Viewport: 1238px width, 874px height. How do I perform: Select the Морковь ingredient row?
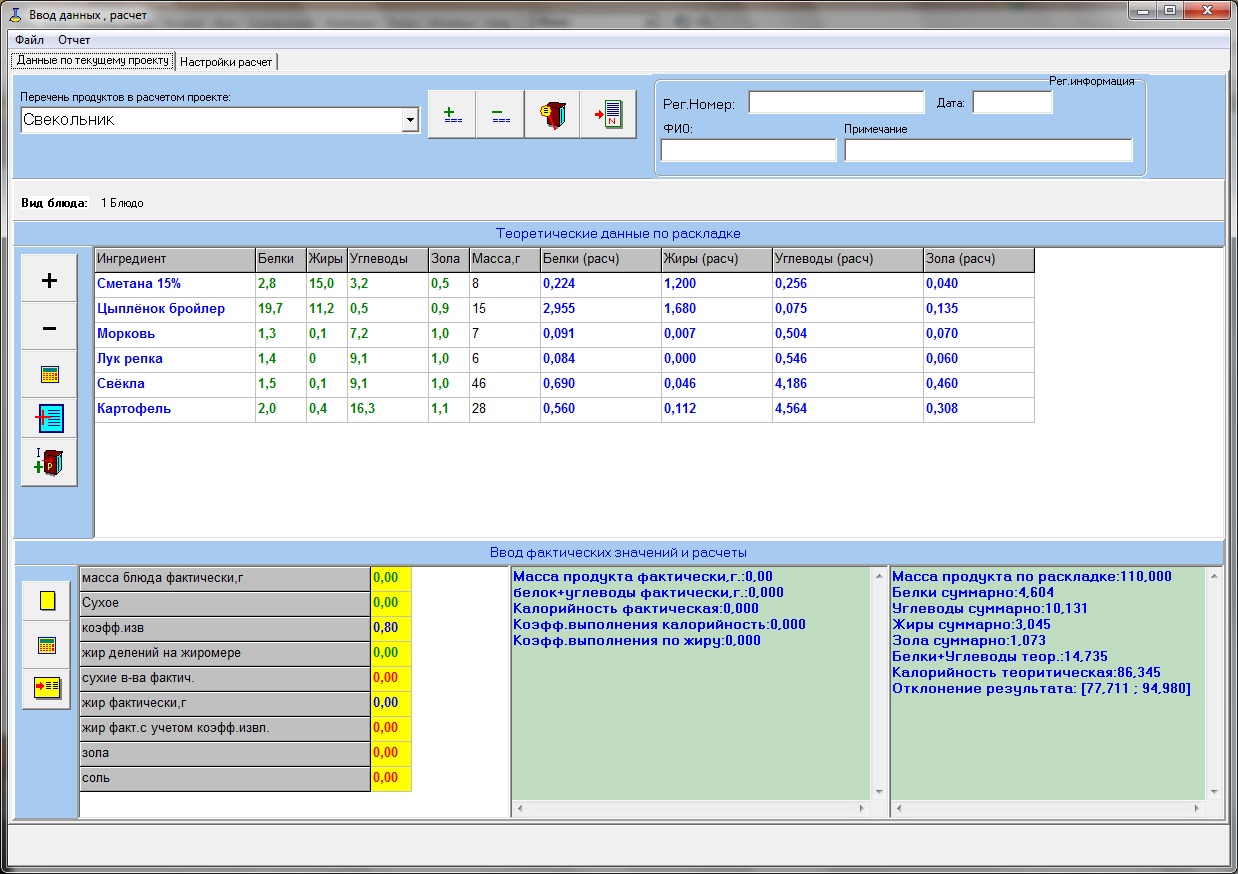click(564, 334)
